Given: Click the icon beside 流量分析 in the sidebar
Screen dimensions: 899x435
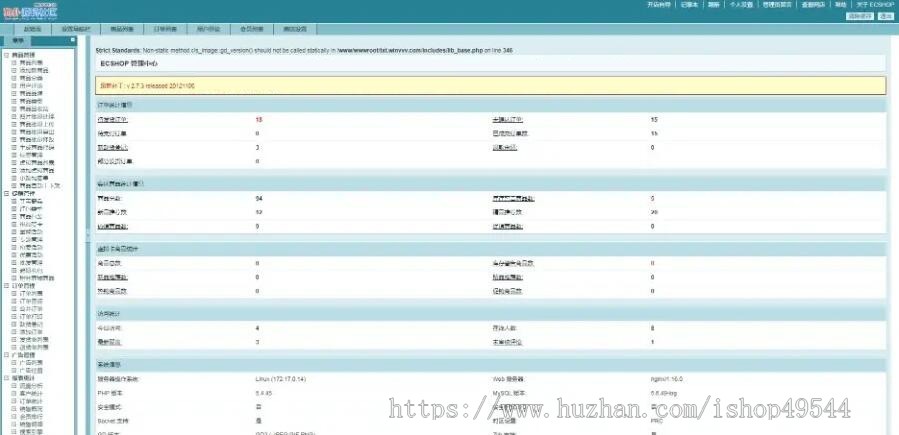Looking at the screenshot, I should (x=14, y=386).
